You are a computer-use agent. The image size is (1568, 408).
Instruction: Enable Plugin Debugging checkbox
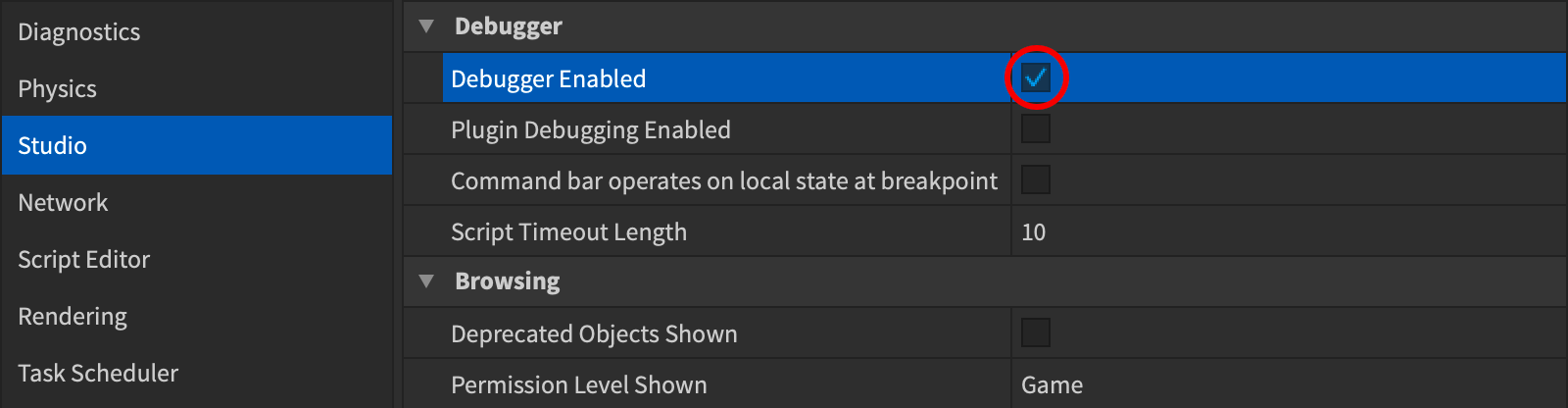pyautogui.click(x=1036, y=128)
